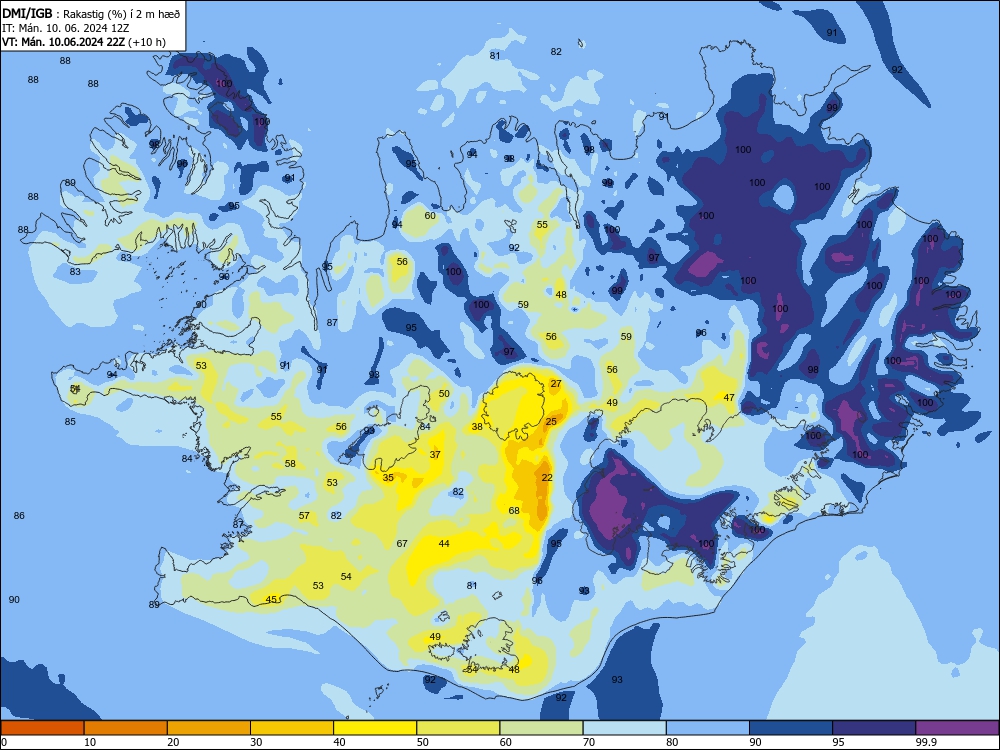Screen dimensions: 1000x750
Task: Click the legend label '70'
Action: pyautogui.click(x=589, y=742)
